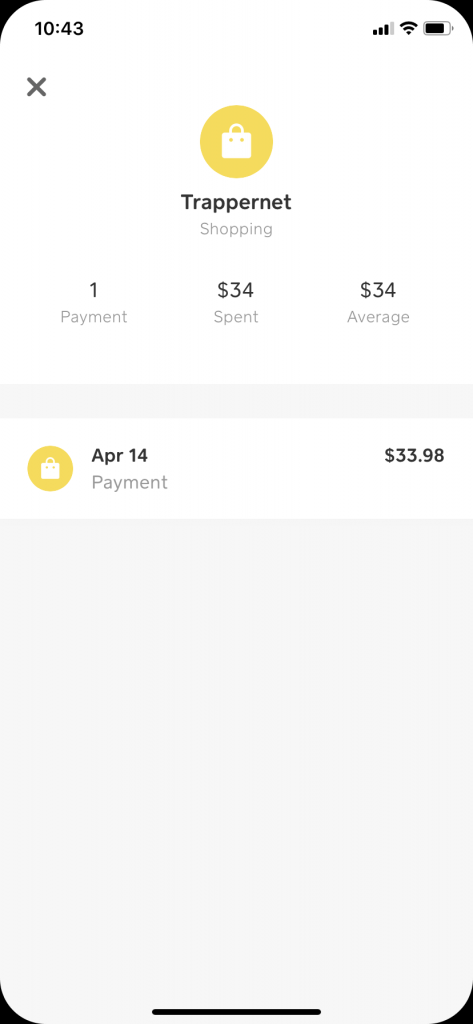Tap the Average label text
473x1024 pixels.
(x=378, y=317)
